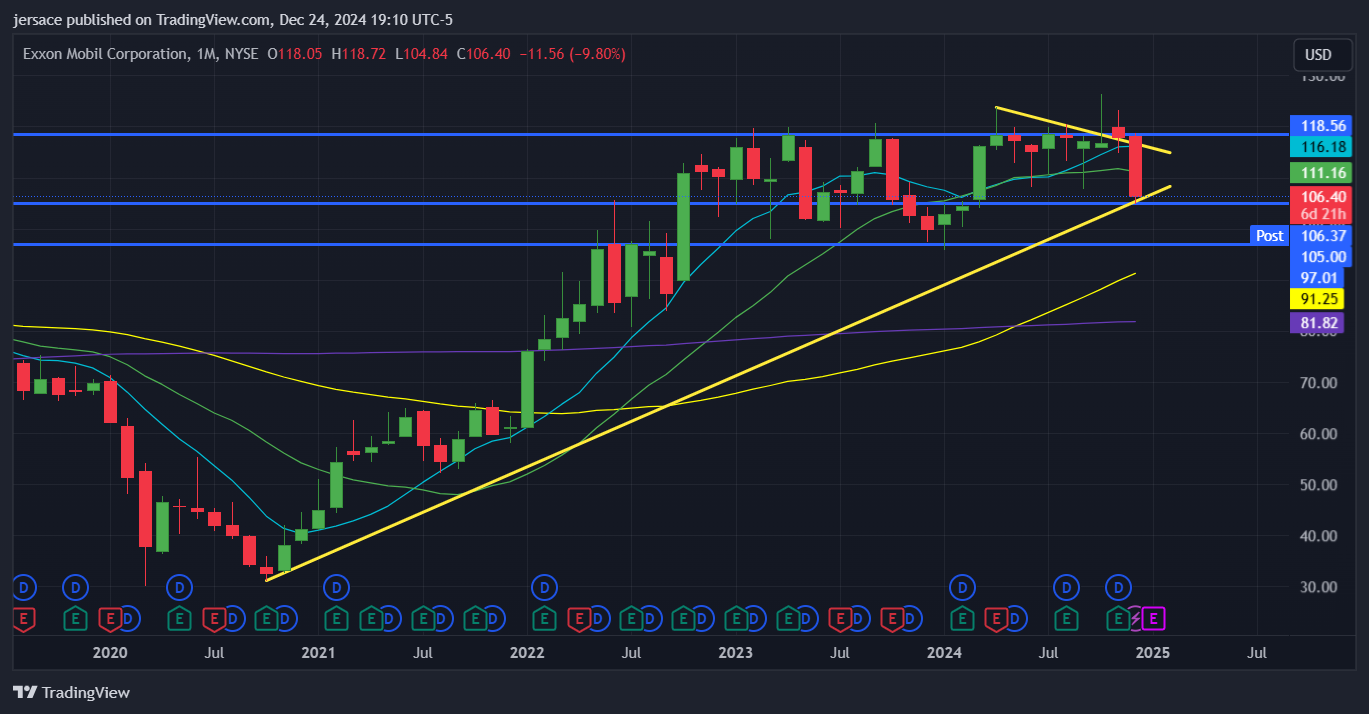Click the Post market price tag
Viewport: 1369px width, 714px height.
click(1269, 236)
